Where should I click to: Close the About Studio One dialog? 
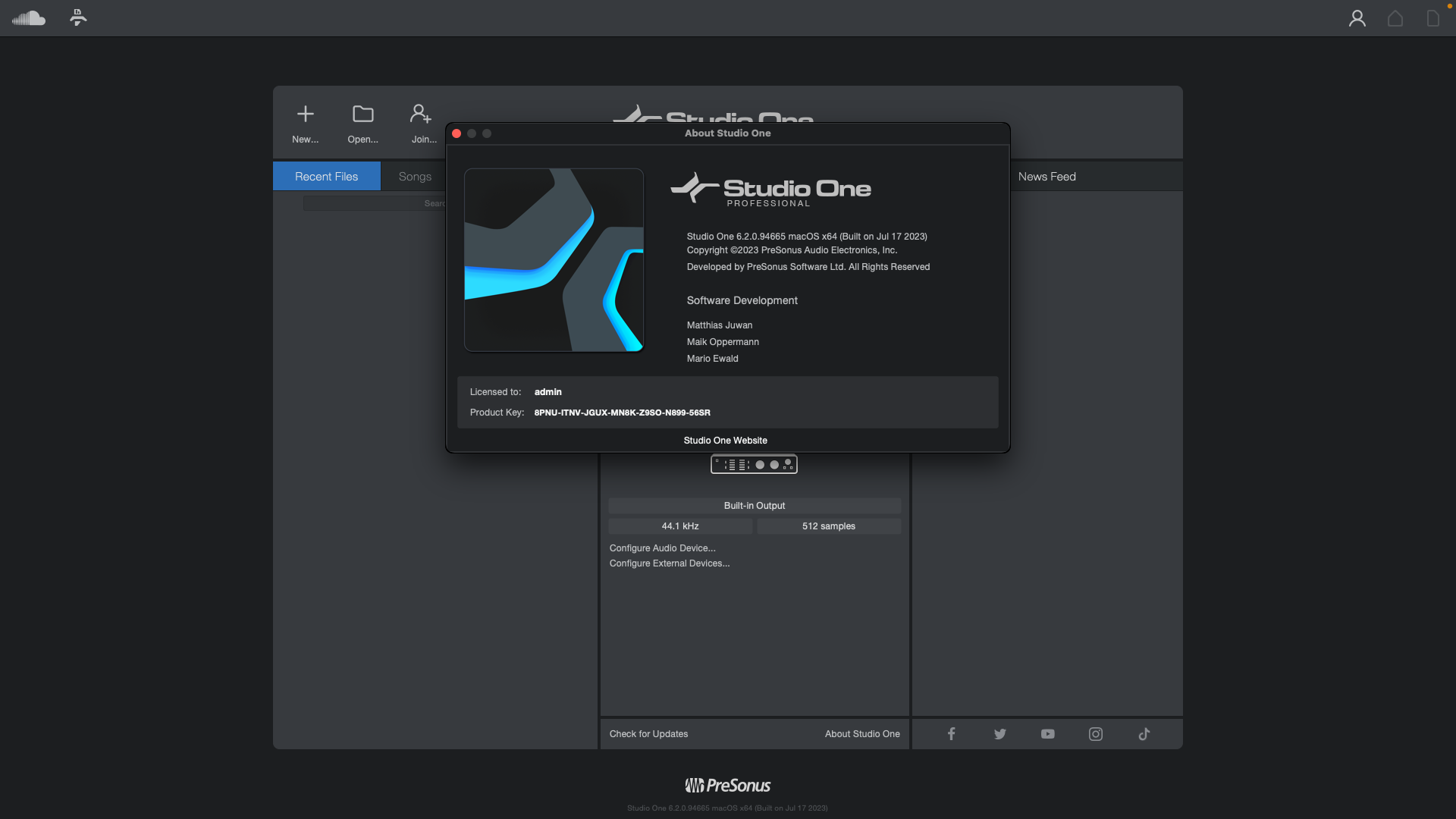[457, 133]
